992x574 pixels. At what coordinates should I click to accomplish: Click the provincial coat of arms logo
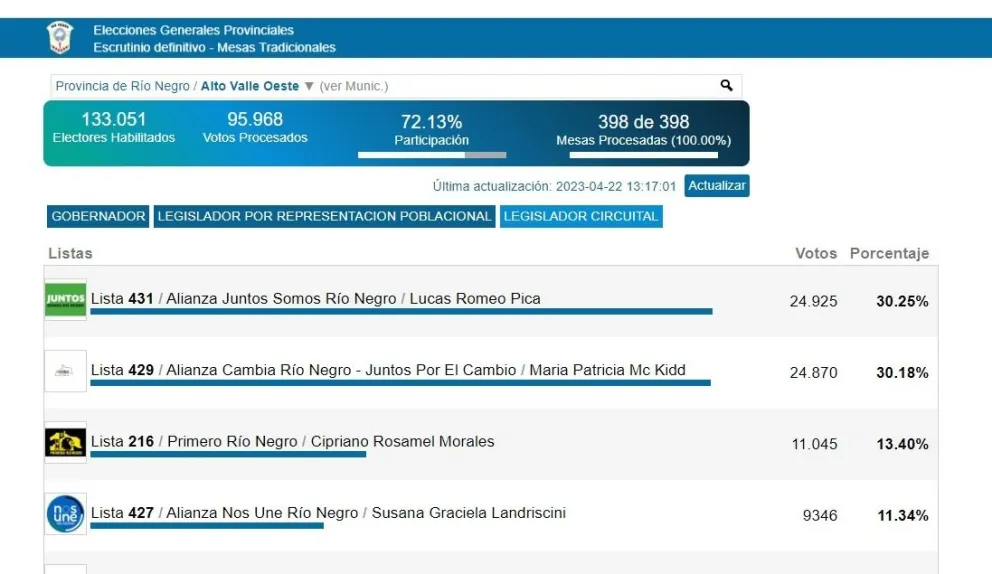point(60,37)
